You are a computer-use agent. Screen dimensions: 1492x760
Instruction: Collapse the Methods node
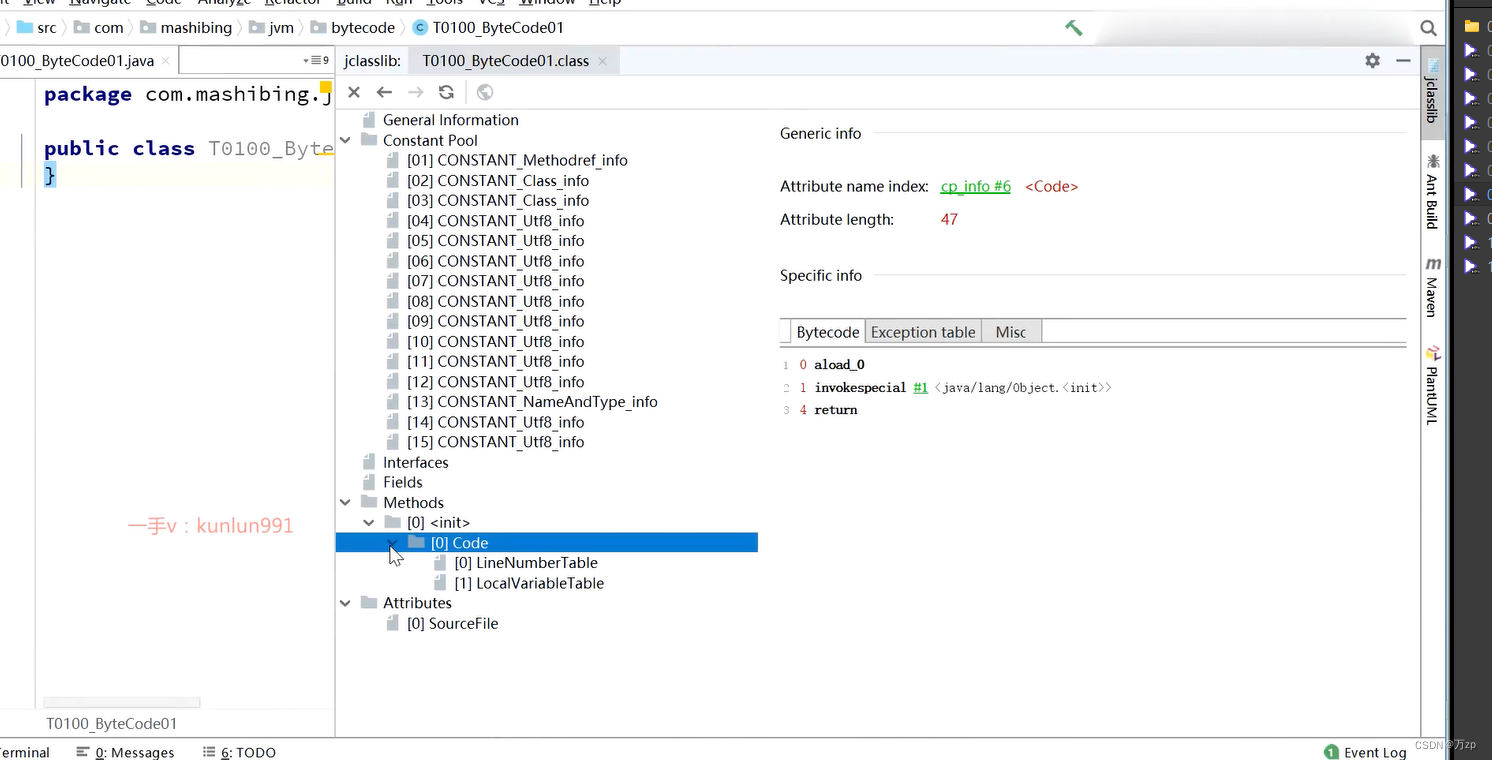pos(346,503)
